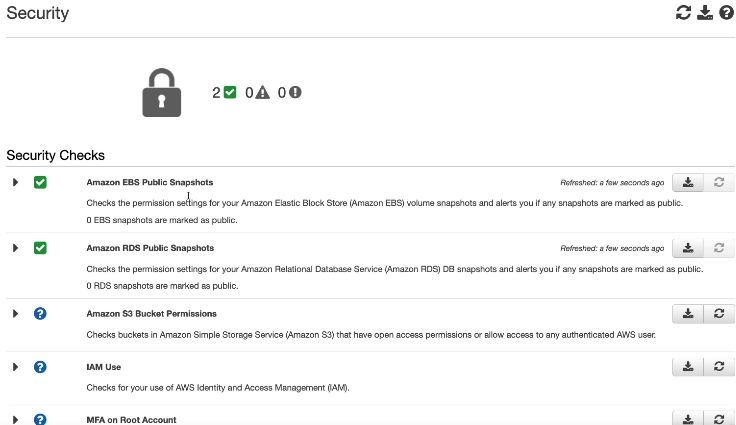
Task: Expand the IAM Use check row
Action: click(15, 367)
